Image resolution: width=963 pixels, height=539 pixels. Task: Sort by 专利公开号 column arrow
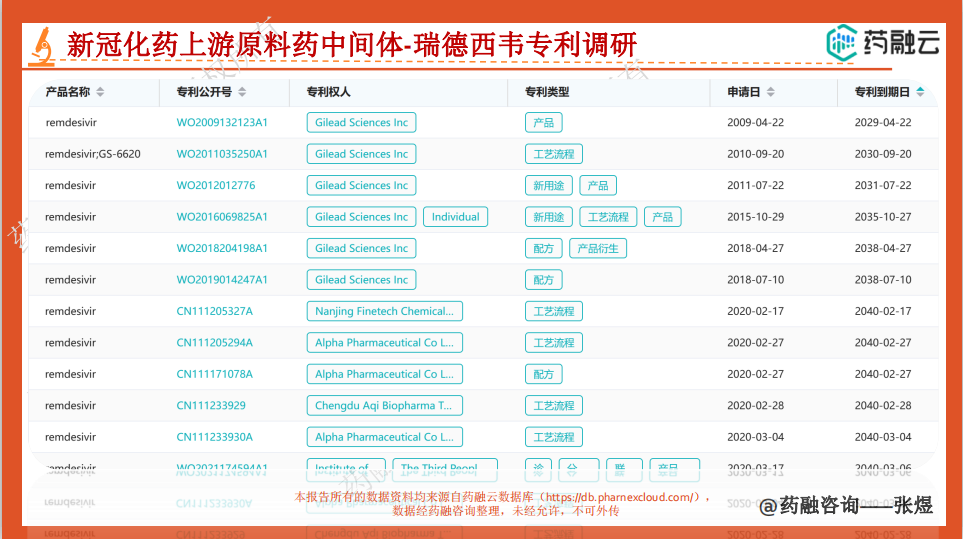242,92
